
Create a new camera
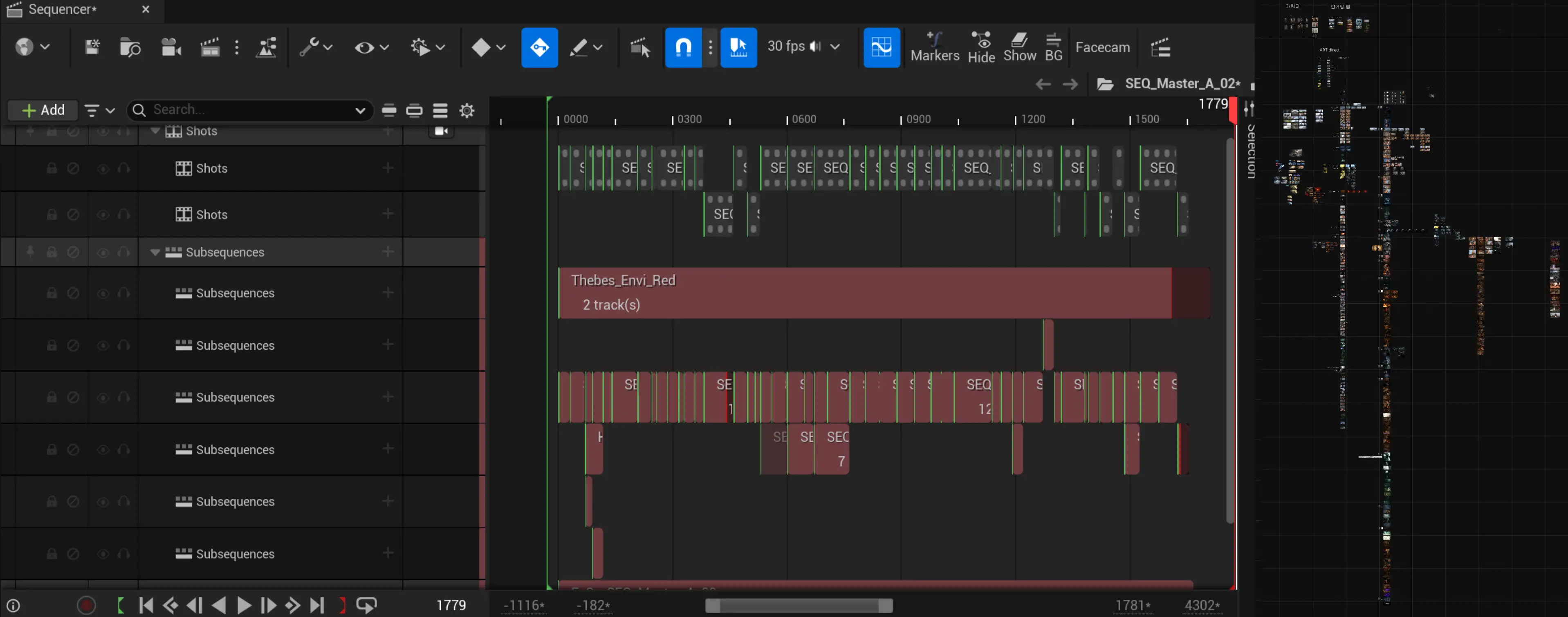point(171,47)
